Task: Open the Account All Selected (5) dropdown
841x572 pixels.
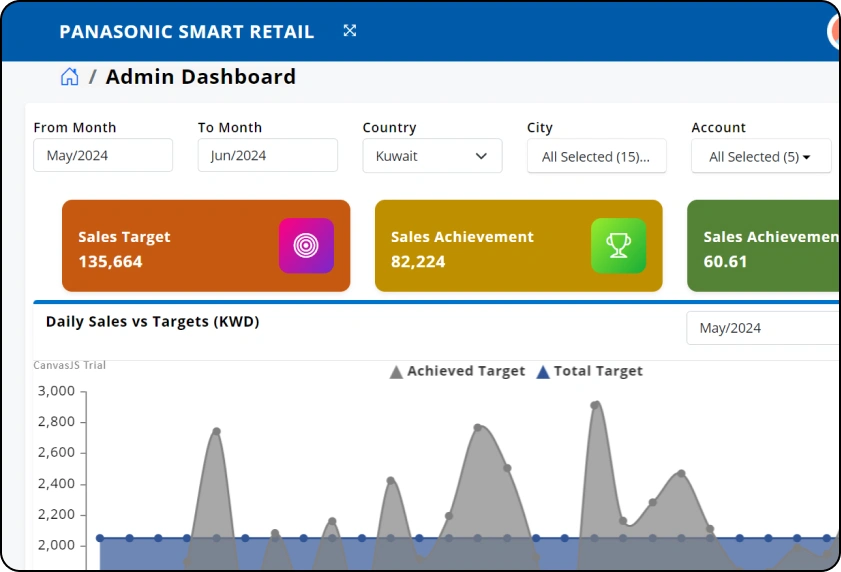Action: 761,156
